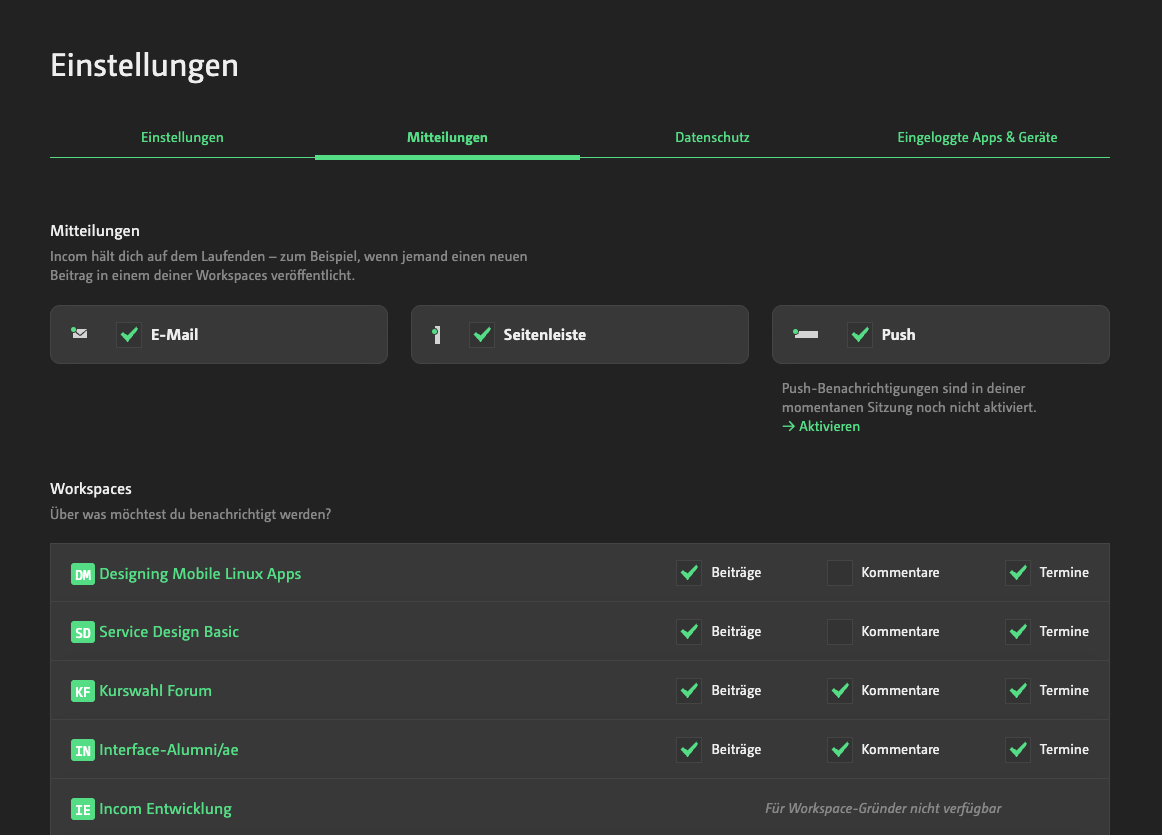Click the Aktivieren push link
The image size is (1162, 835).
coord(821,426)
